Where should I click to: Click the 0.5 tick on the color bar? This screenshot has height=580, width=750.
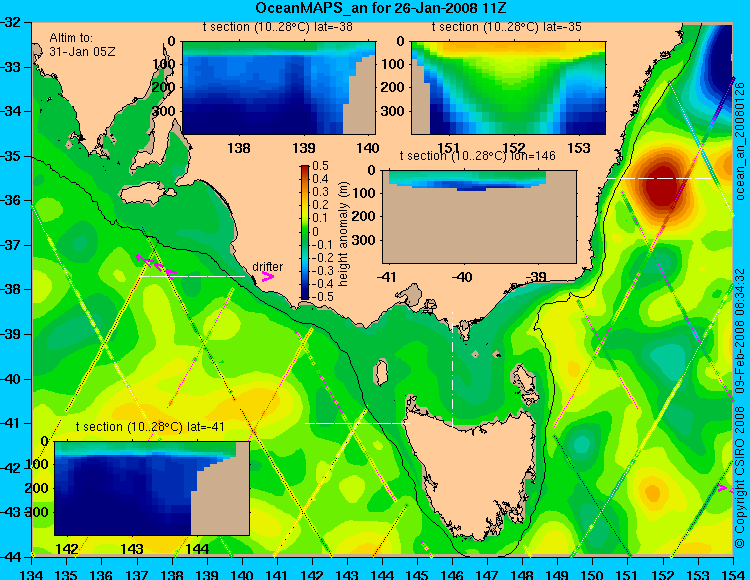tap(320, 166)
